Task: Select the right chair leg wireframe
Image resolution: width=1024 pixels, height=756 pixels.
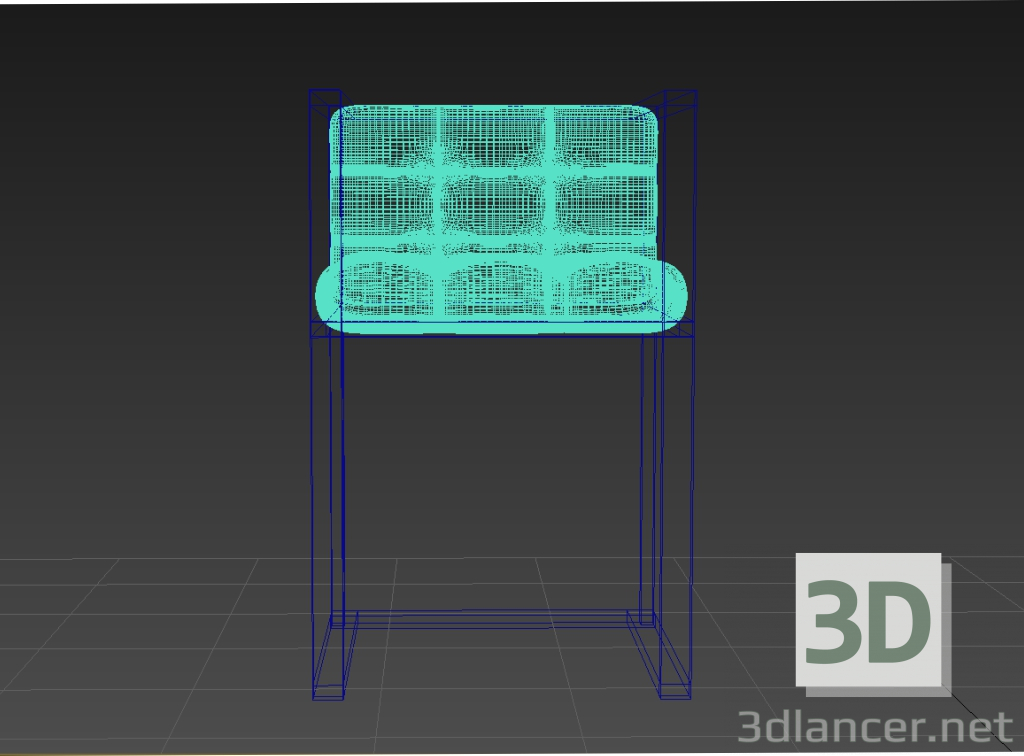Action: click(660, 480)
